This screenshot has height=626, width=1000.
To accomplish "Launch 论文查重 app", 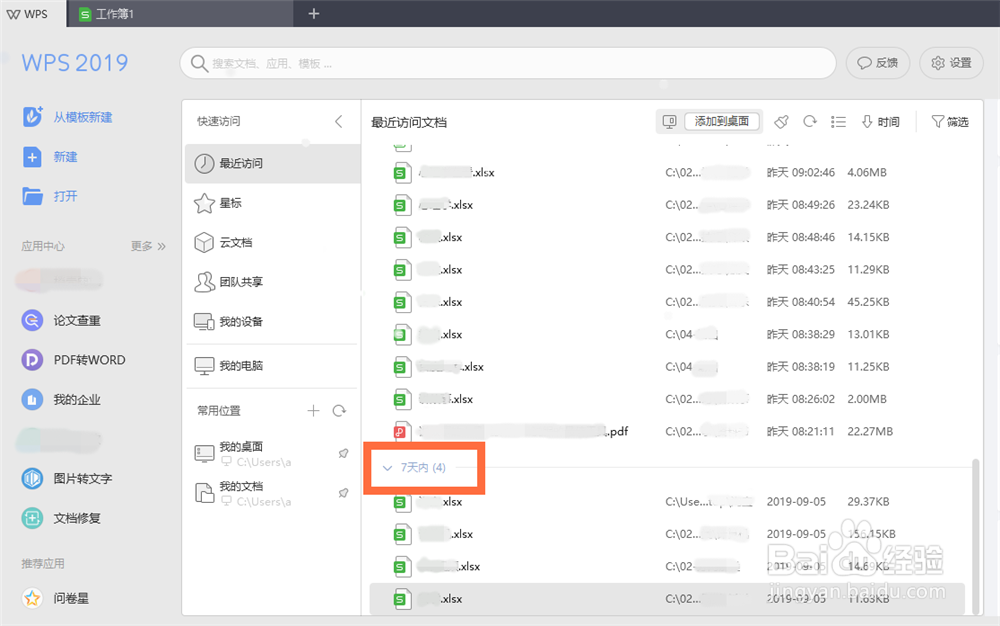I will 61,321.
